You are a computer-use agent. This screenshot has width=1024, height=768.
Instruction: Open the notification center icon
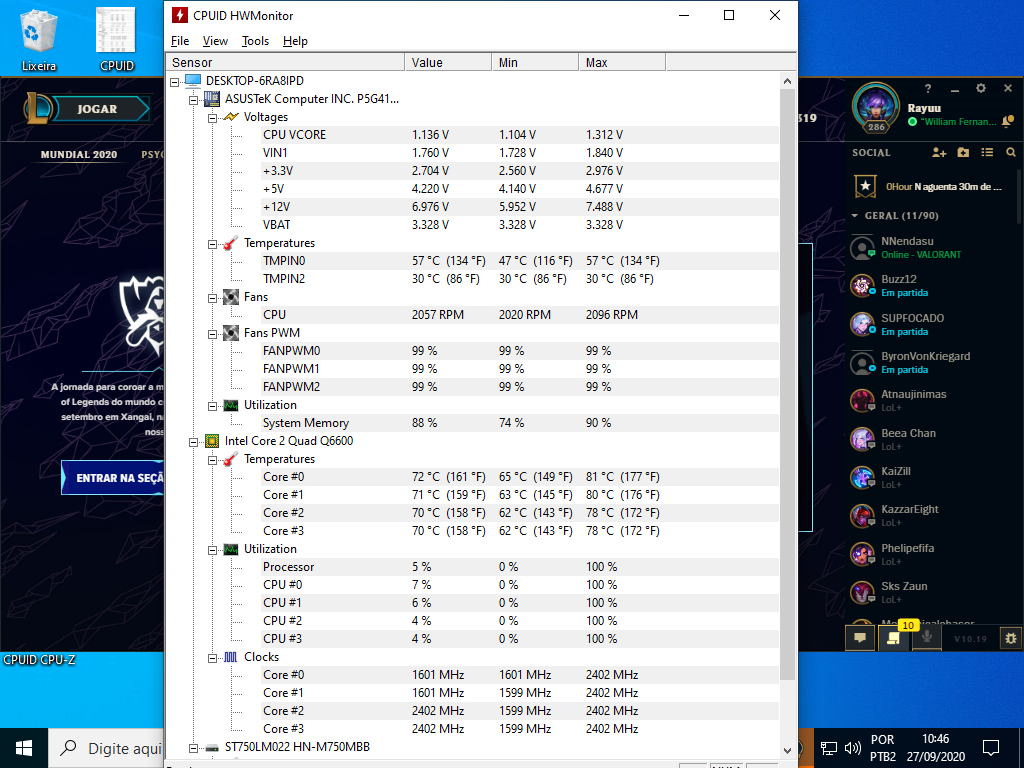(991, 748)
